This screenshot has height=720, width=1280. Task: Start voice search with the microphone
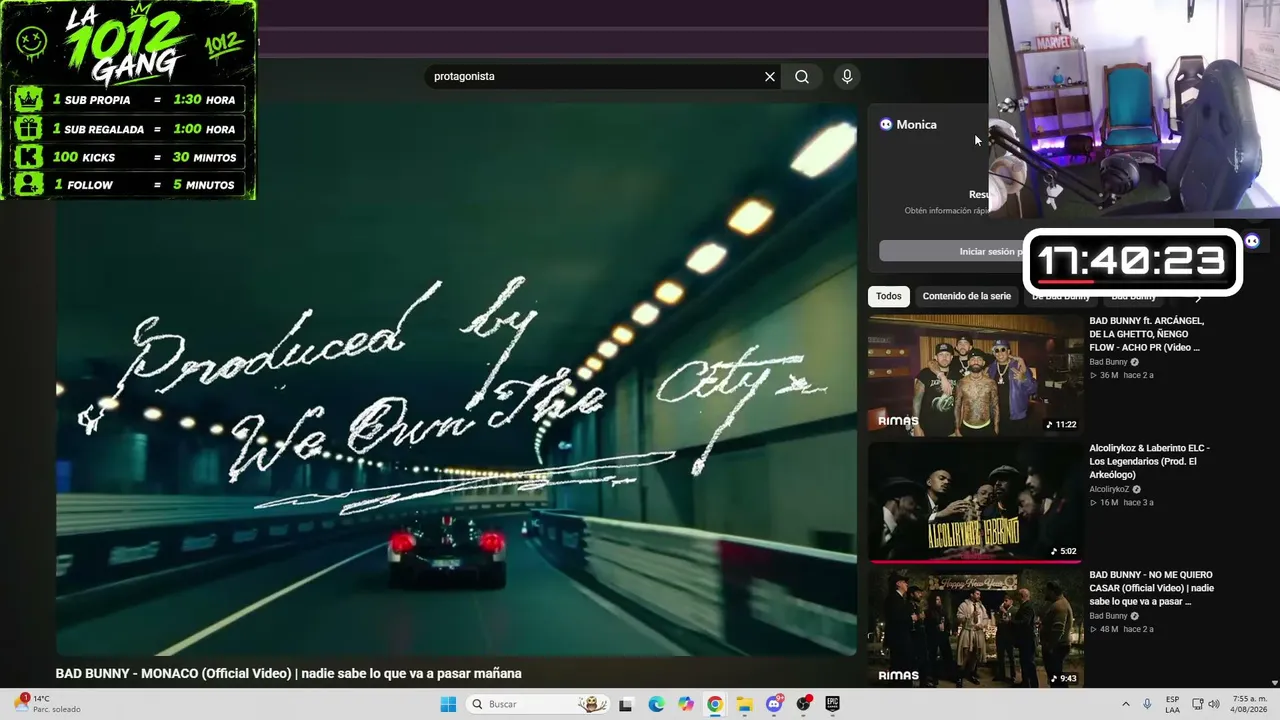click(x=847, y=77)
